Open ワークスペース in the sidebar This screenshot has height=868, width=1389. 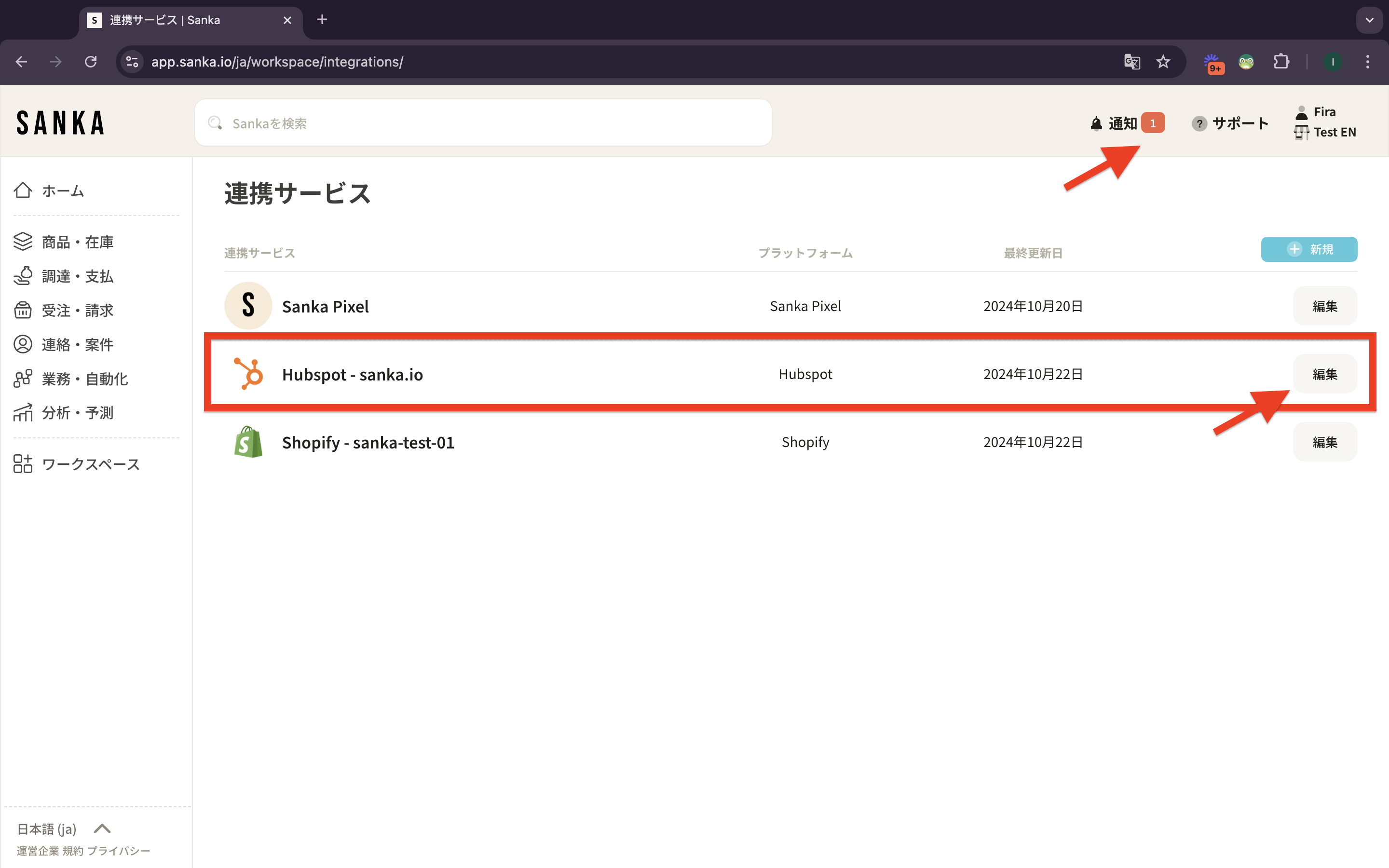tap(90, 464)
